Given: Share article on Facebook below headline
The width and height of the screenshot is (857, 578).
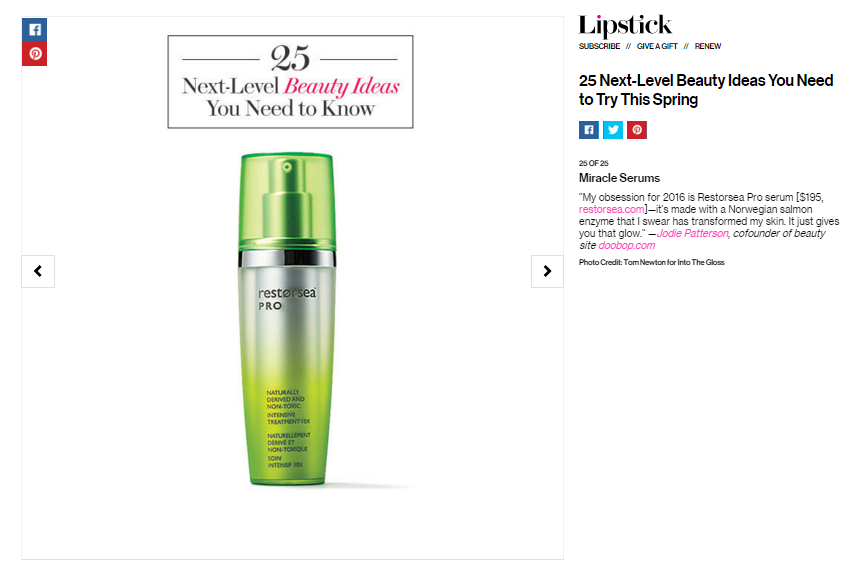Looking at the screenshot, I should pyautogui.click(x=589, y=130).
